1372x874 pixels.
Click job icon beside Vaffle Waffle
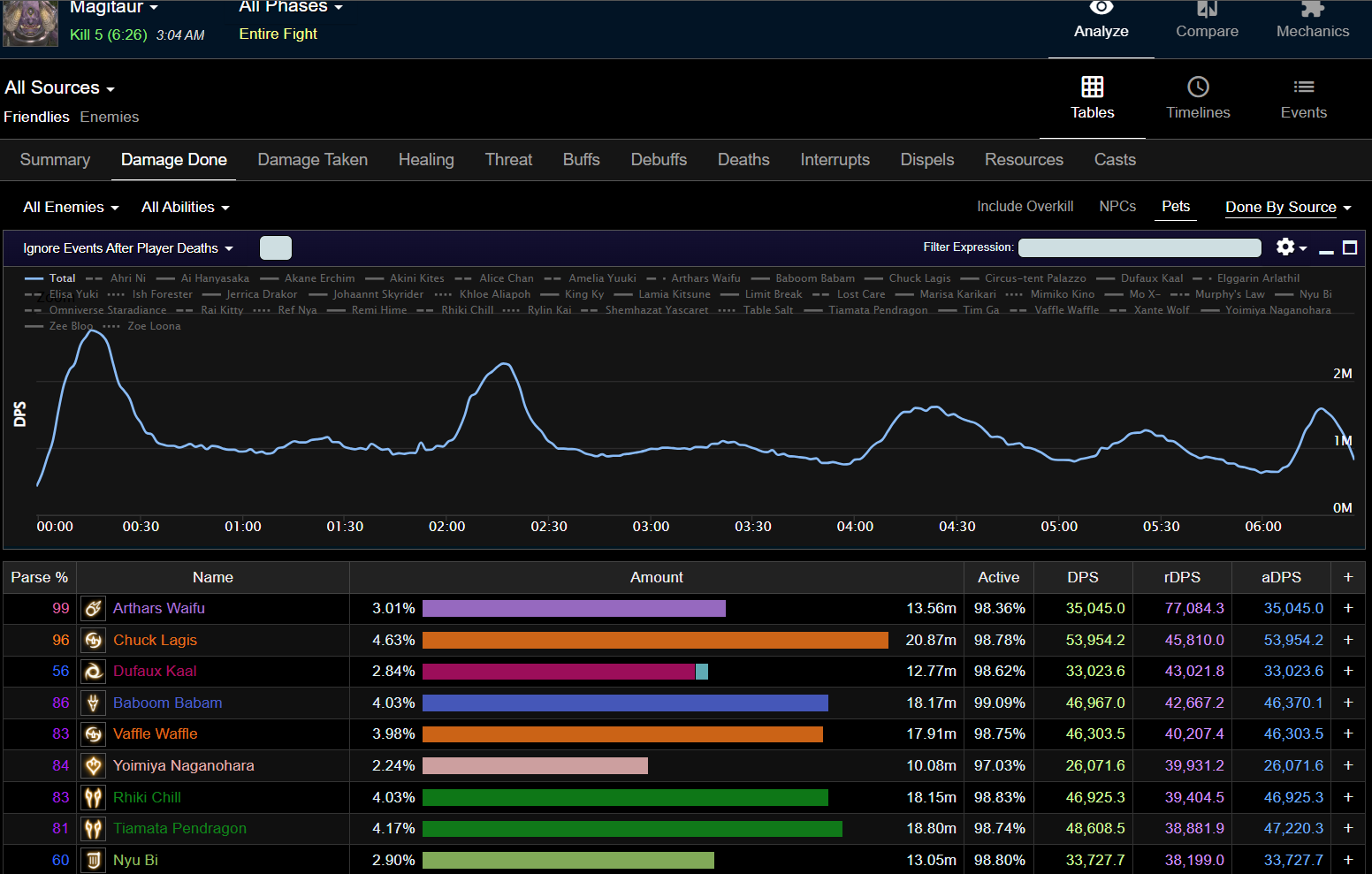point(94,733)
